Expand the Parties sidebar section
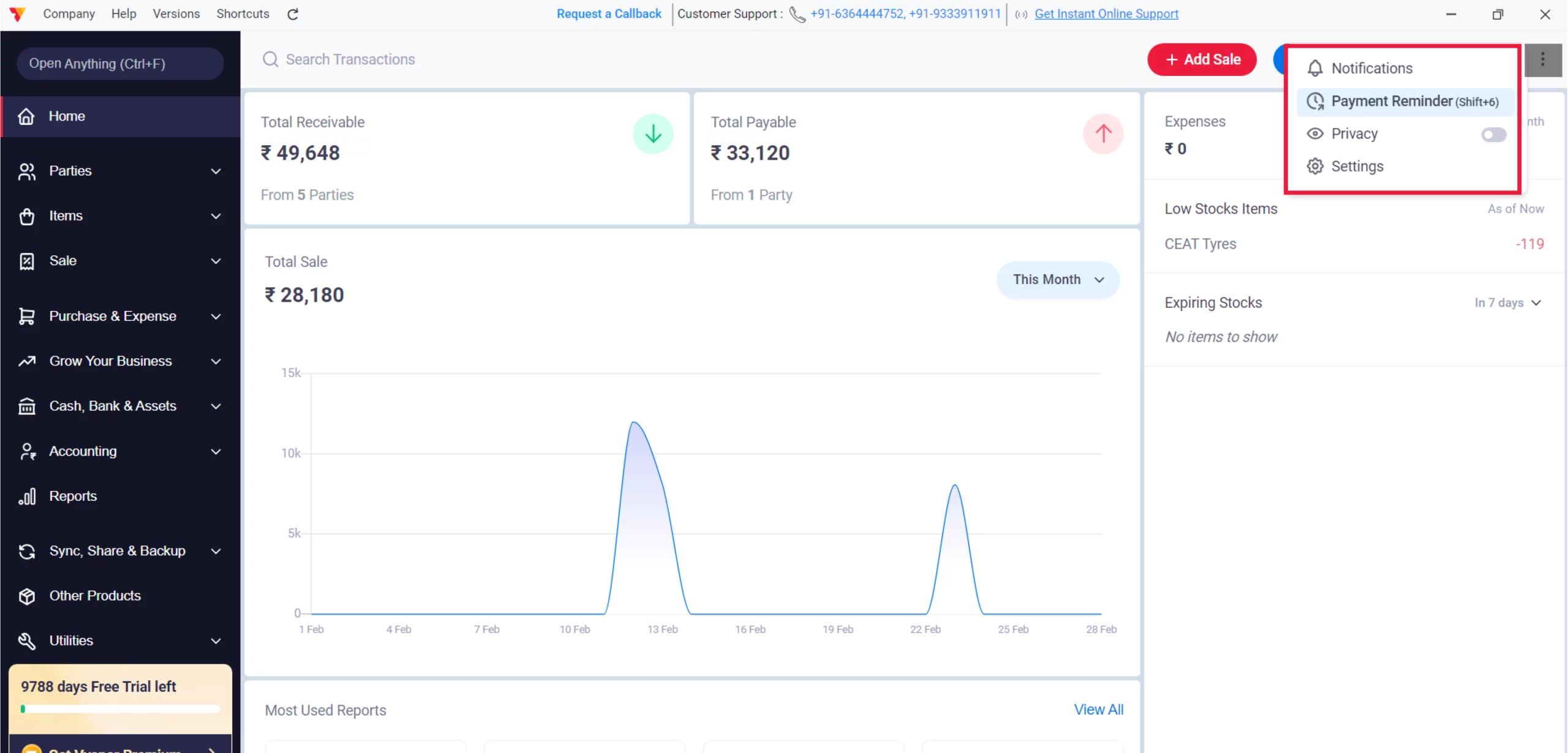The image size is (1568, 753). 216,171
